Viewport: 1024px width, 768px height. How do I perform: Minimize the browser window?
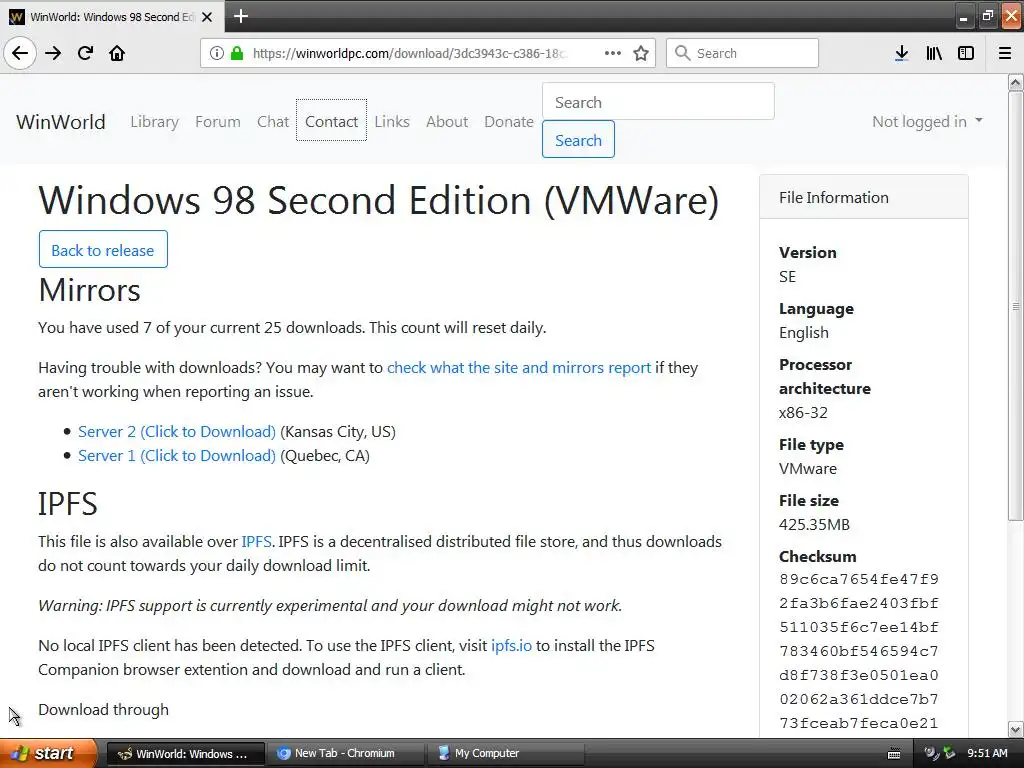pos(963,16)
